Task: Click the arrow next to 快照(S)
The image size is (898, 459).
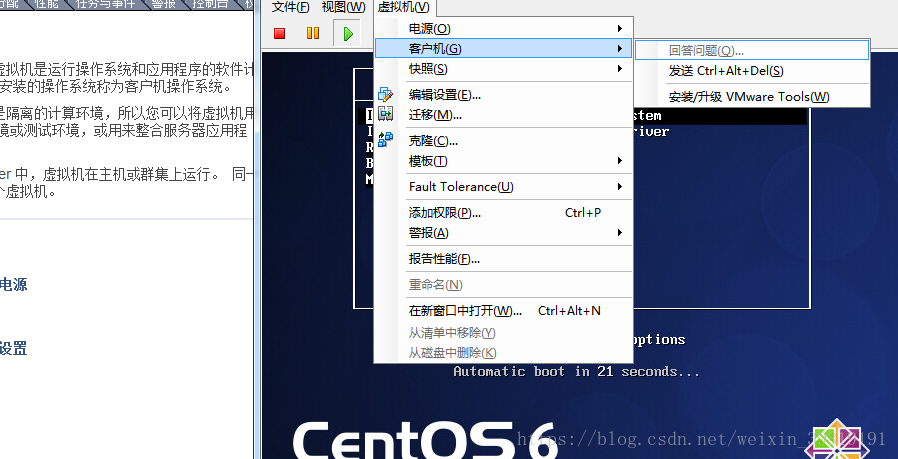Action: pos(620,69)
